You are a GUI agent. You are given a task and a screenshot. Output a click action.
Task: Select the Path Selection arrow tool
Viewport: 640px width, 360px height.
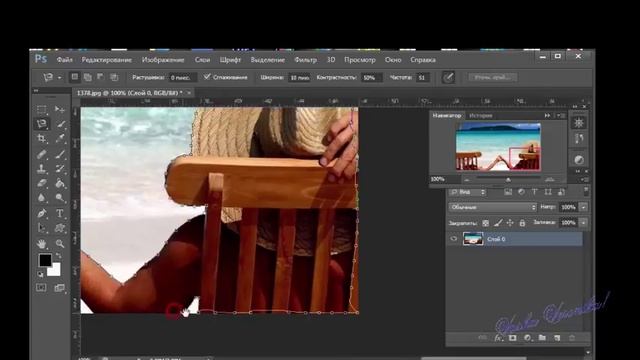(41, 228)
